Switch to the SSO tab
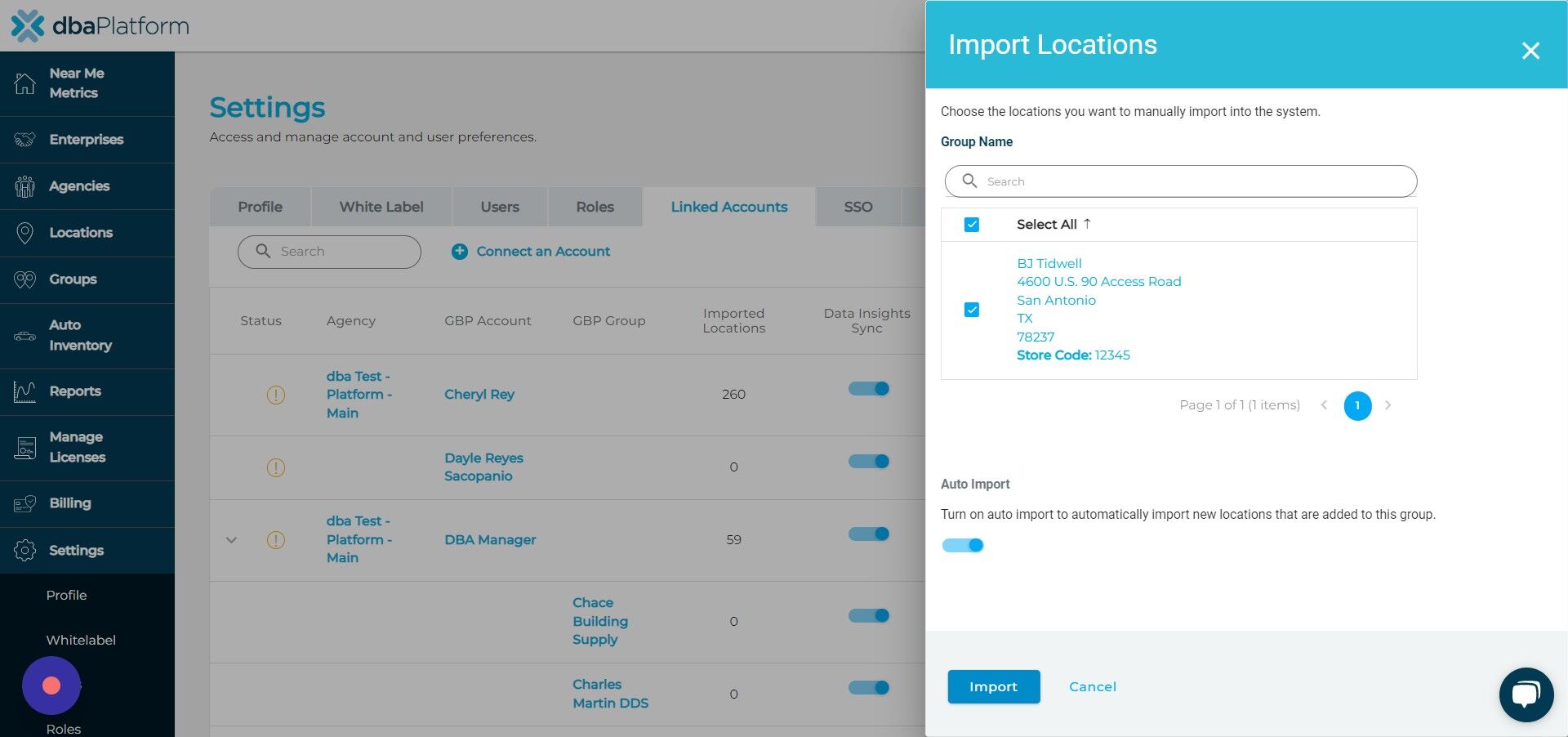The height and width of the screenshot is (737, 1568). (x=857, y=207)
